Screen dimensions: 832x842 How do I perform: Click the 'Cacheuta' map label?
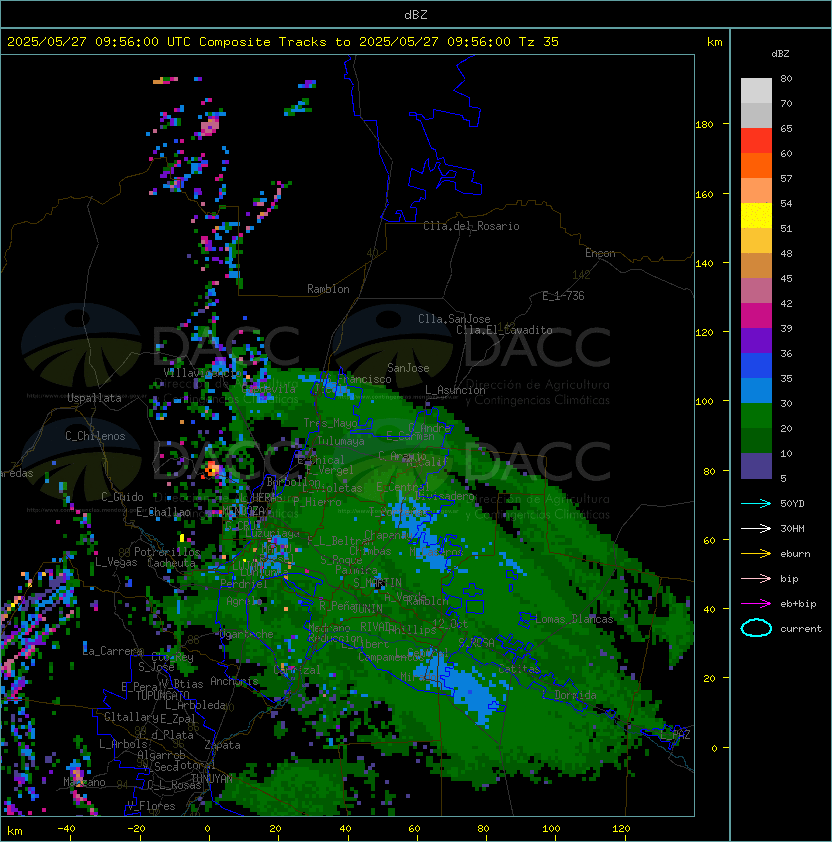click(171, 563)
